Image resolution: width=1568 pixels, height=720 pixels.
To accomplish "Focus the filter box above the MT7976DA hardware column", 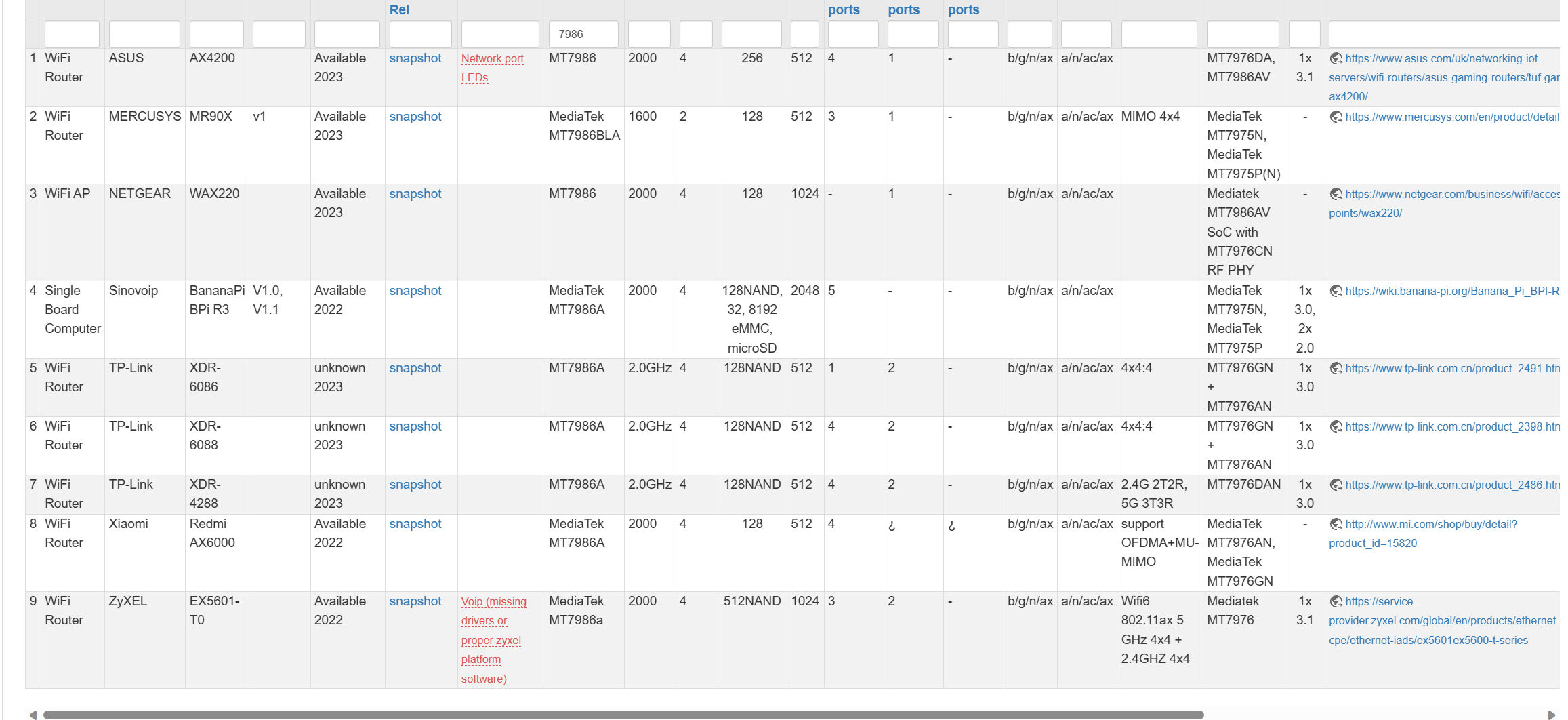I will point(1243,34).
